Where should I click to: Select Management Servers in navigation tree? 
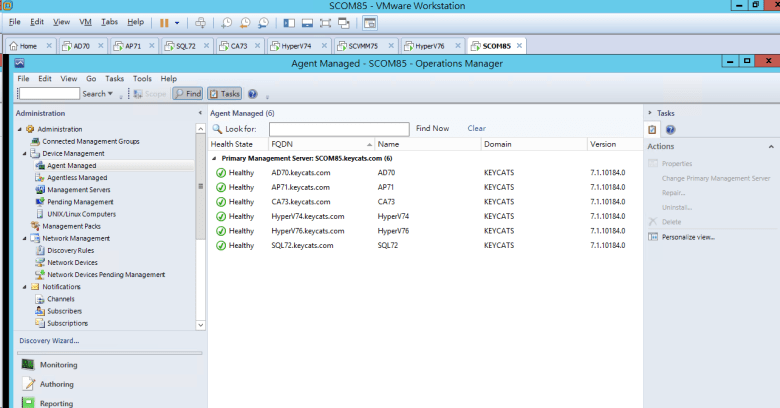tap(78, 189)
